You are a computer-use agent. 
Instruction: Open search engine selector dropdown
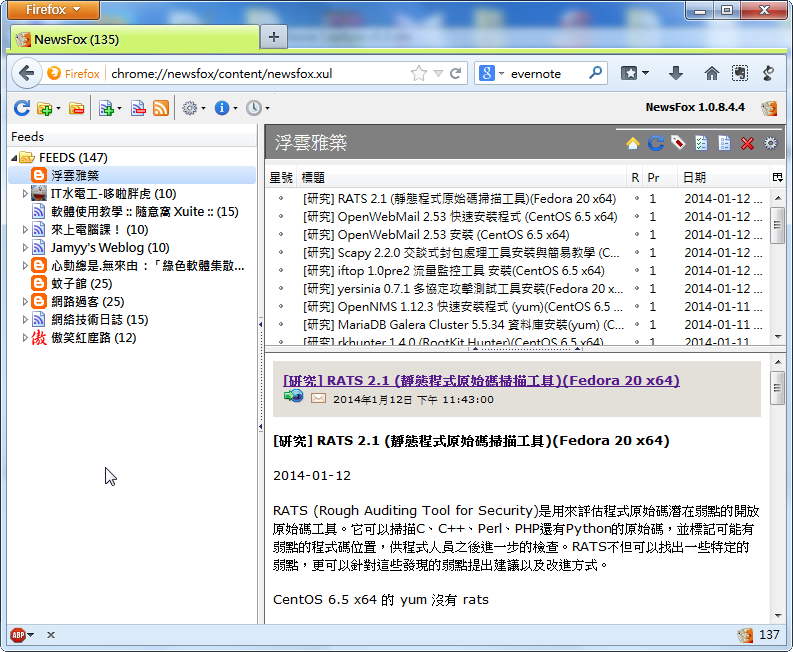[492, 73]
